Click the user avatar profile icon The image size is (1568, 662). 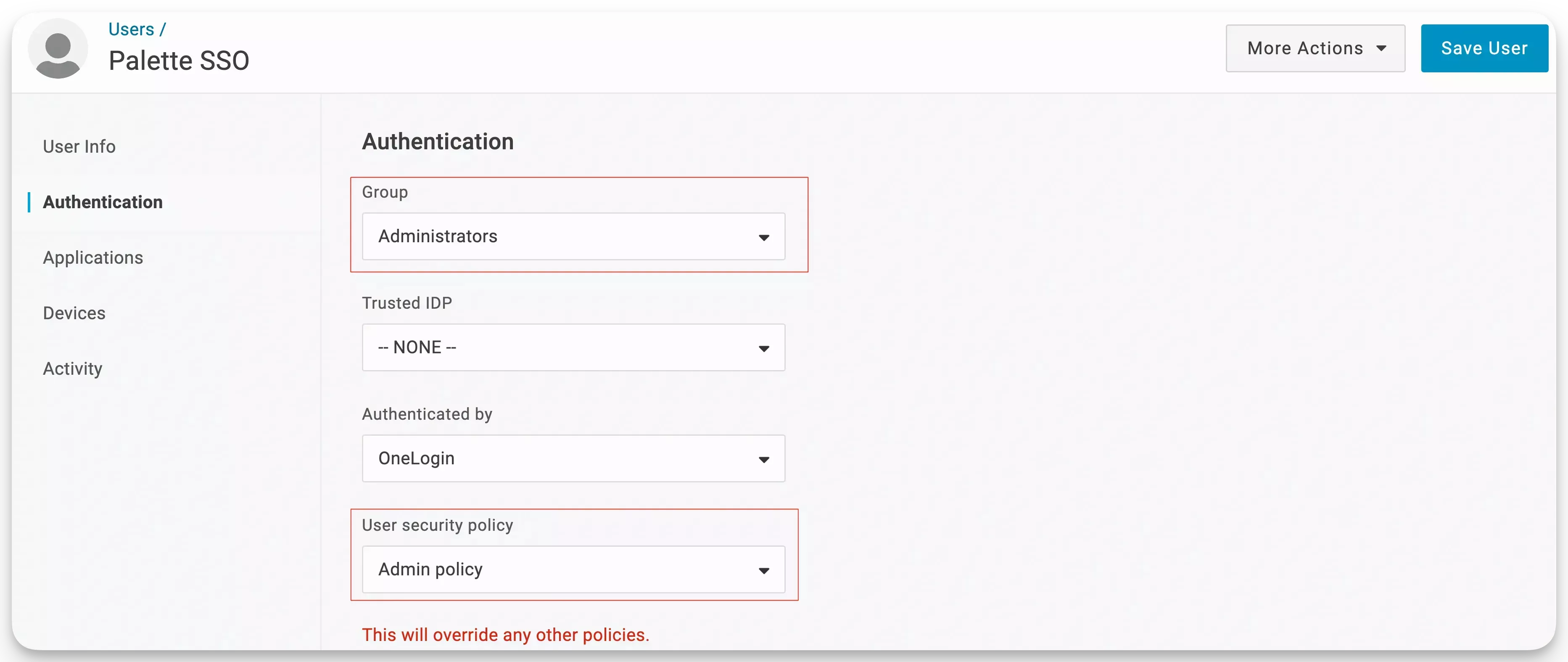(58, 49)
